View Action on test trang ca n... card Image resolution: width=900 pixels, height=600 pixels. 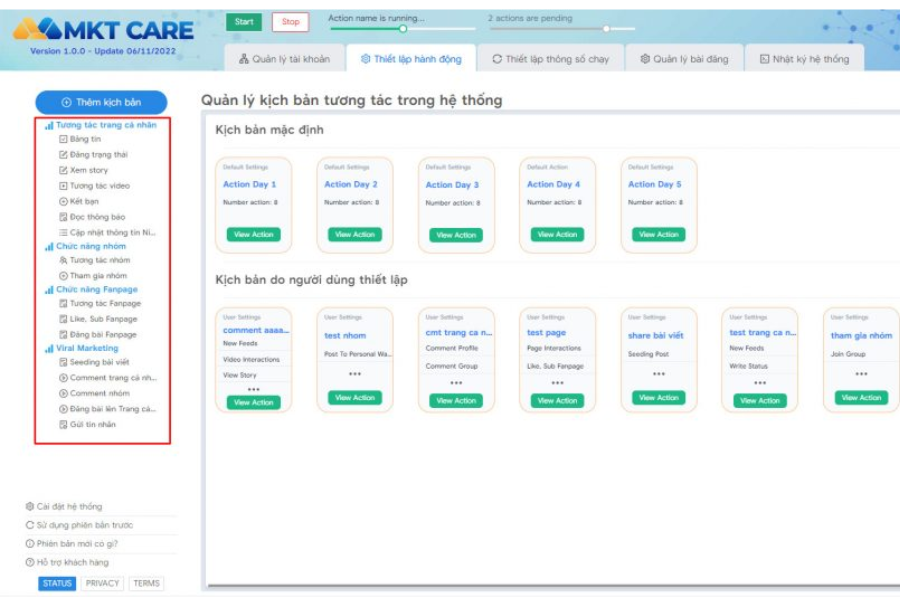[760, 401]
